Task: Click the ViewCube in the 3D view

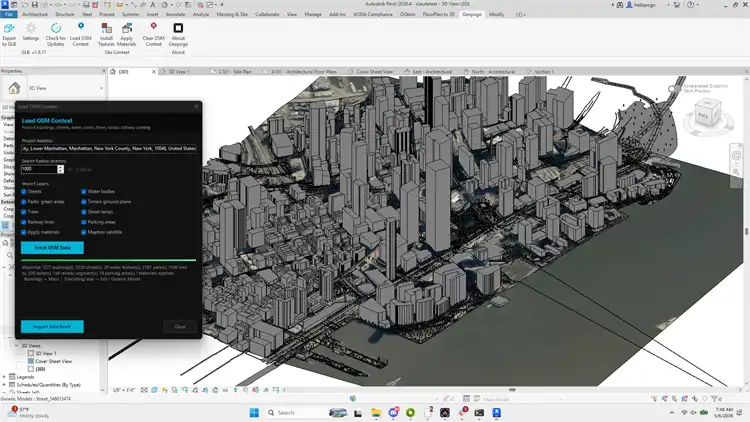Action: [707, 114]
